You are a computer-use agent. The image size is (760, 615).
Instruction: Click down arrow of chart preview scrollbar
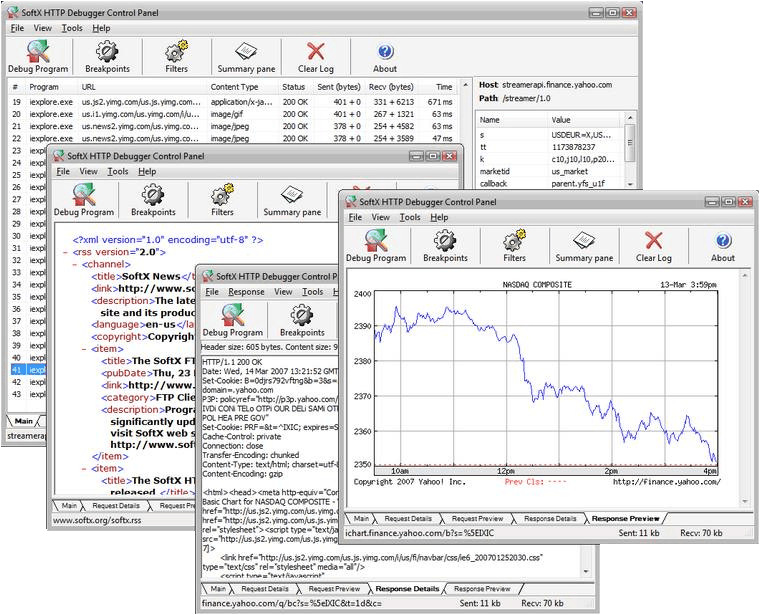tap(745, 501)
